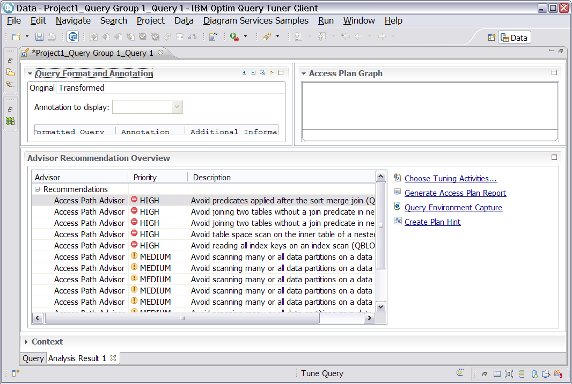
Task: Switch to the Query bottom tab
Action: point(33,358)
